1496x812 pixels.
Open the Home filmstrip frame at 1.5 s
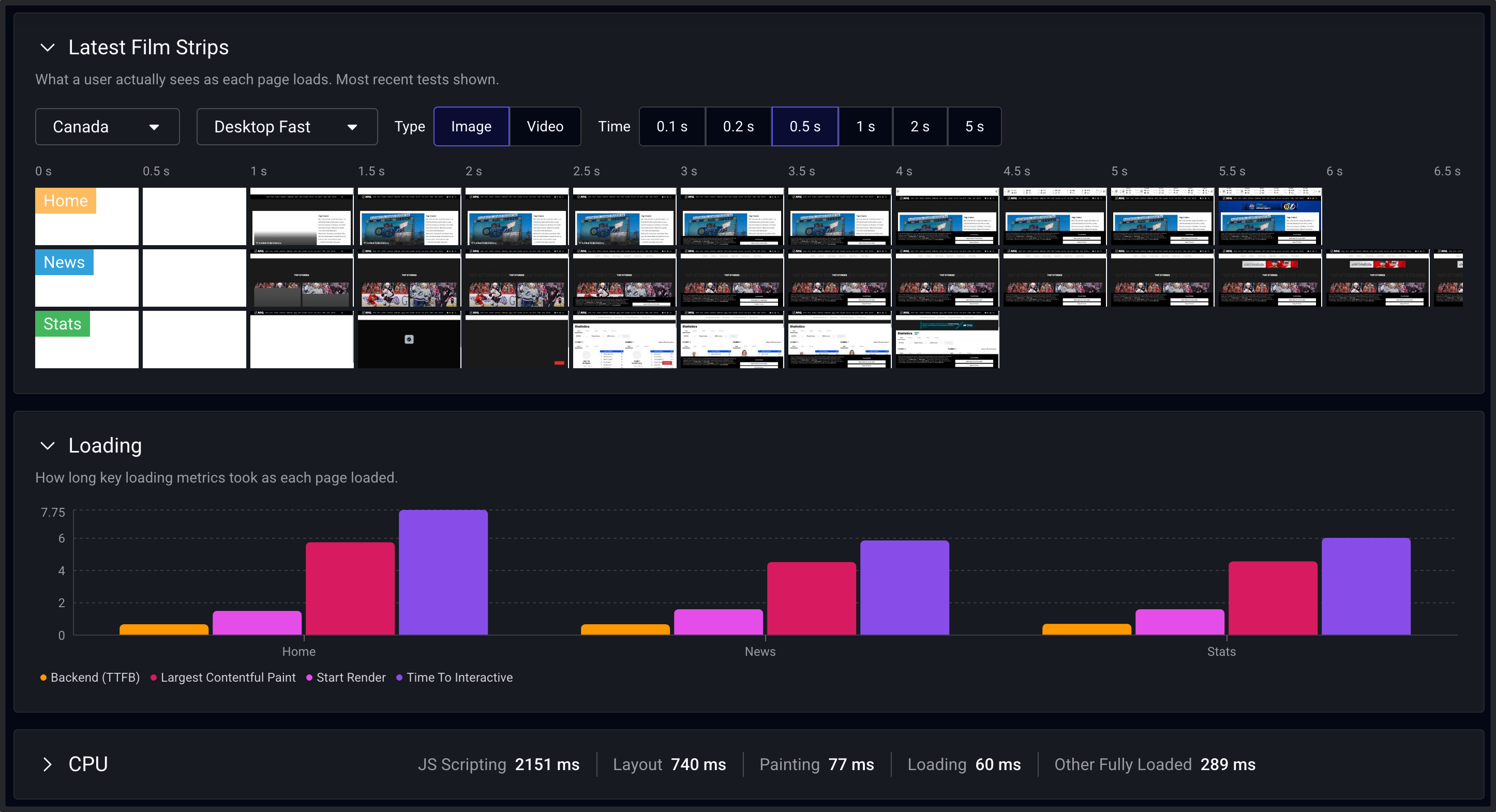409,216
